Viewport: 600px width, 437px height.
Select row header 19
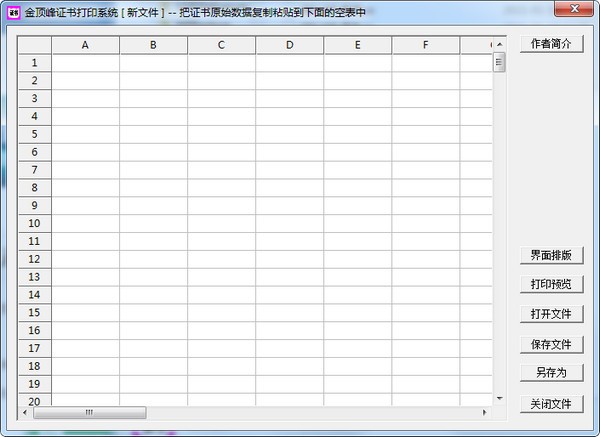tap(35, 384)
